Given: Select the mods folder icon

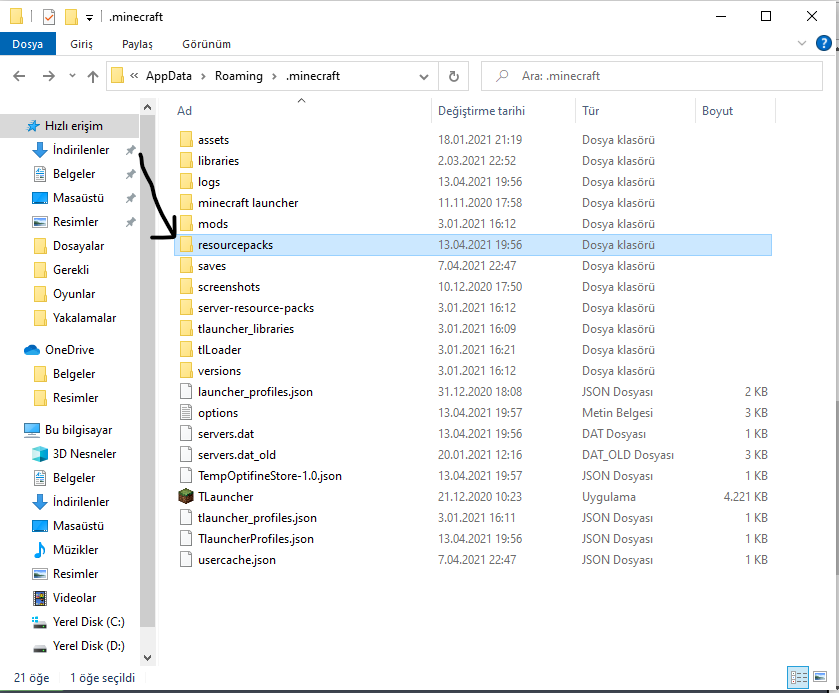Looking at the screenshot, I should click(x=186, y=224).
